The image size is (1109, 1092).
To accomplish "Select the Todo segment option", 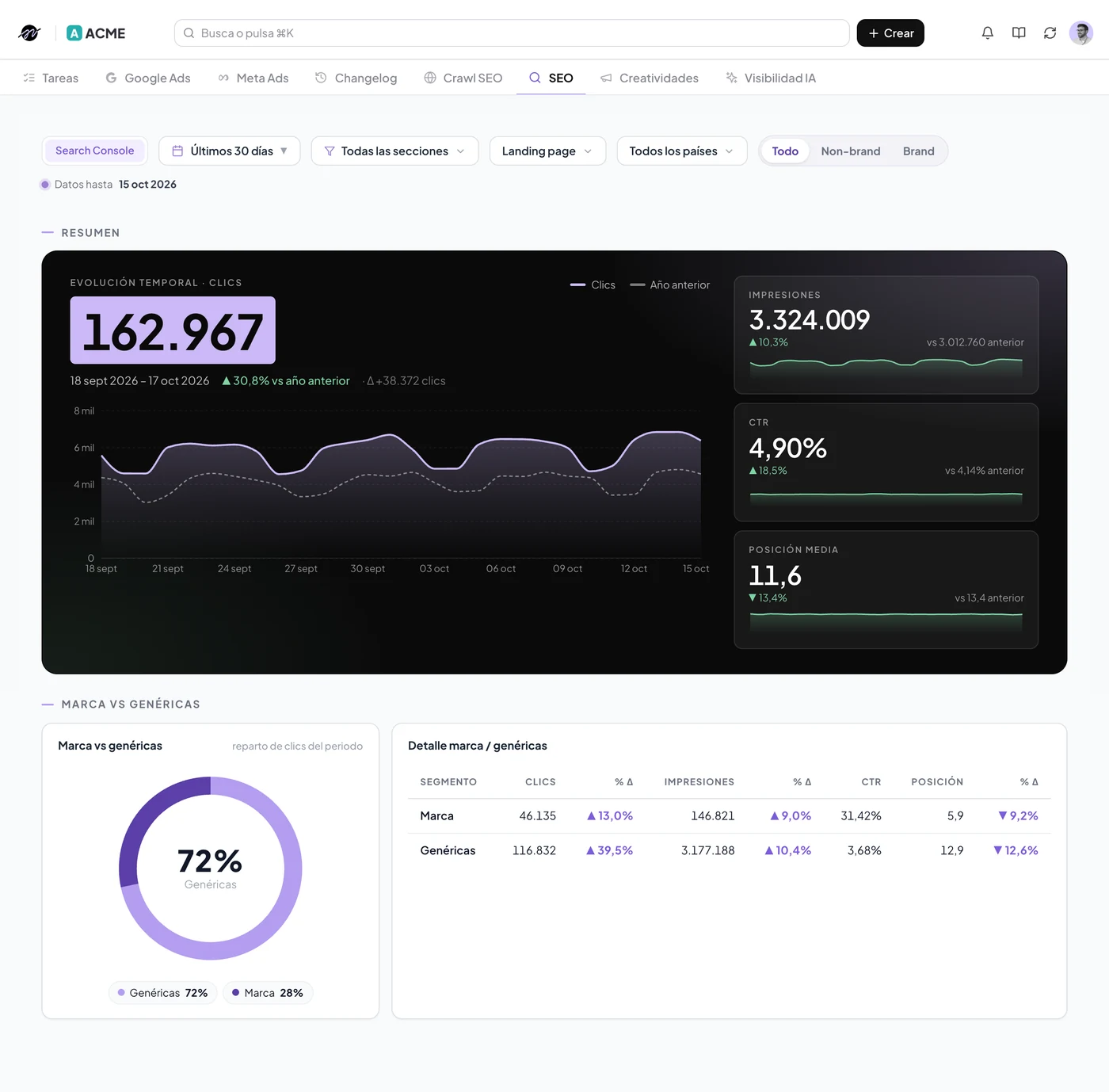I will 785,151.
